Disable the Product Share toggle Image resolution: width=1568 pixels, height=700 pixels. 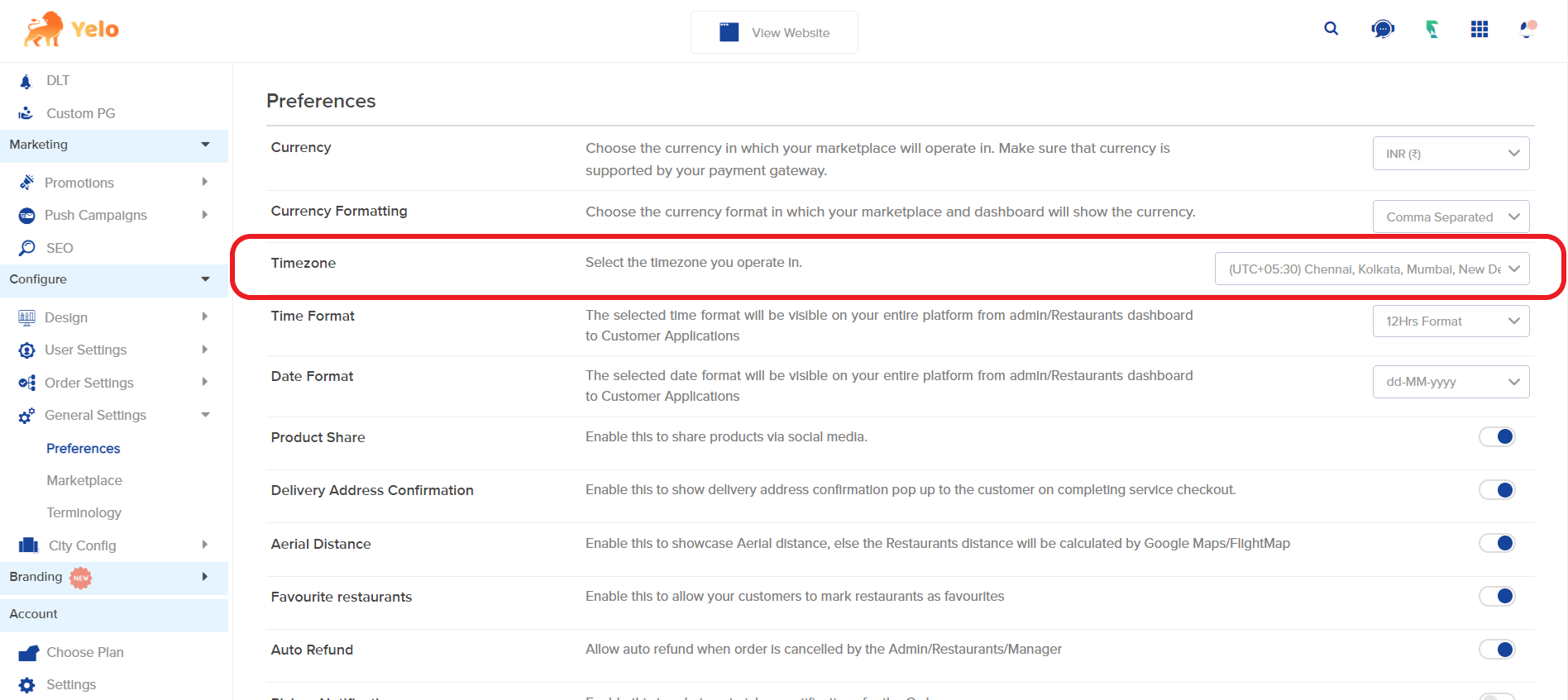1496,437
